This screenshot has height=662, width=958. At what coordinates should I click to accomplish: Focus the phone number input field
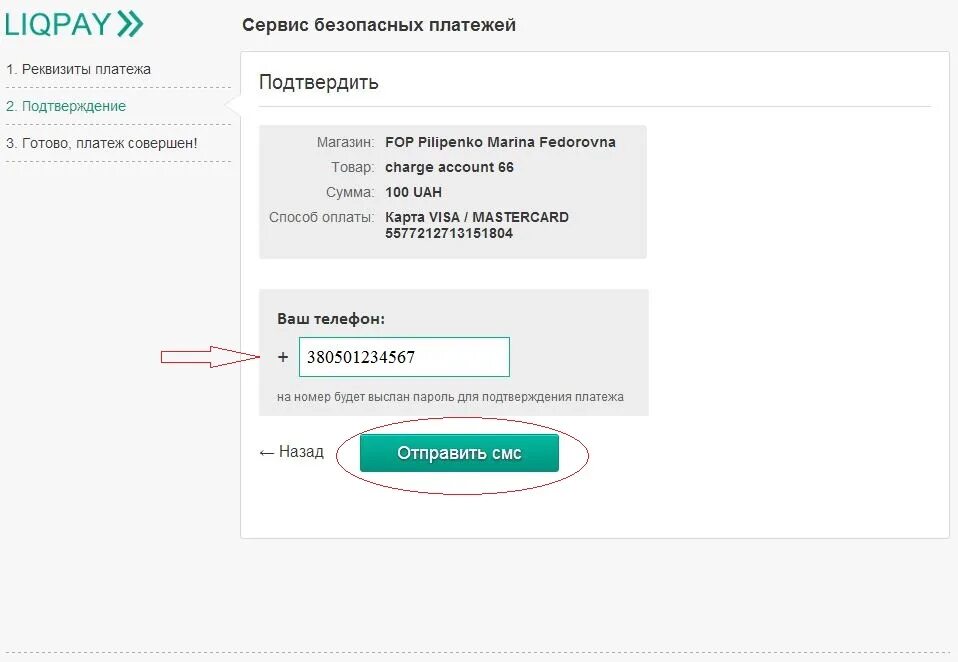point(403,357)
